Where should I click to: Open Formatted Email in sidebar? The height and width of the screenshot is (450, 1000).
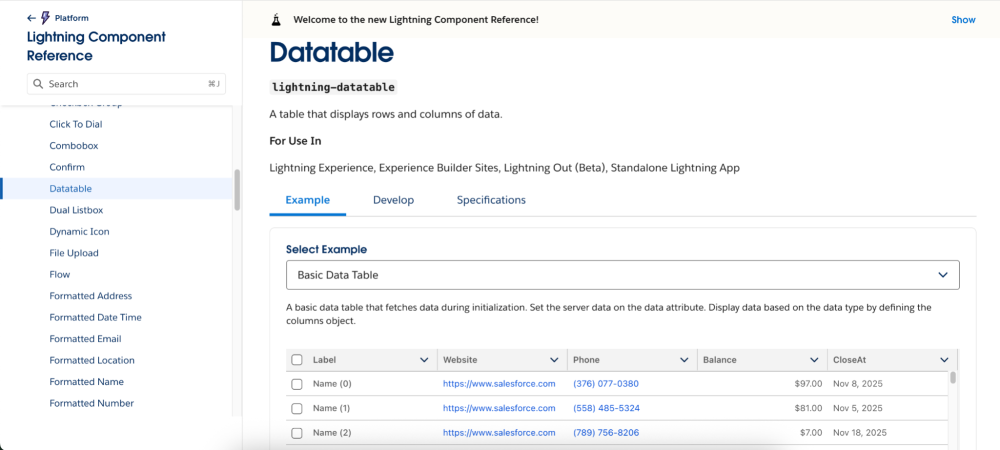pos(85,339)
